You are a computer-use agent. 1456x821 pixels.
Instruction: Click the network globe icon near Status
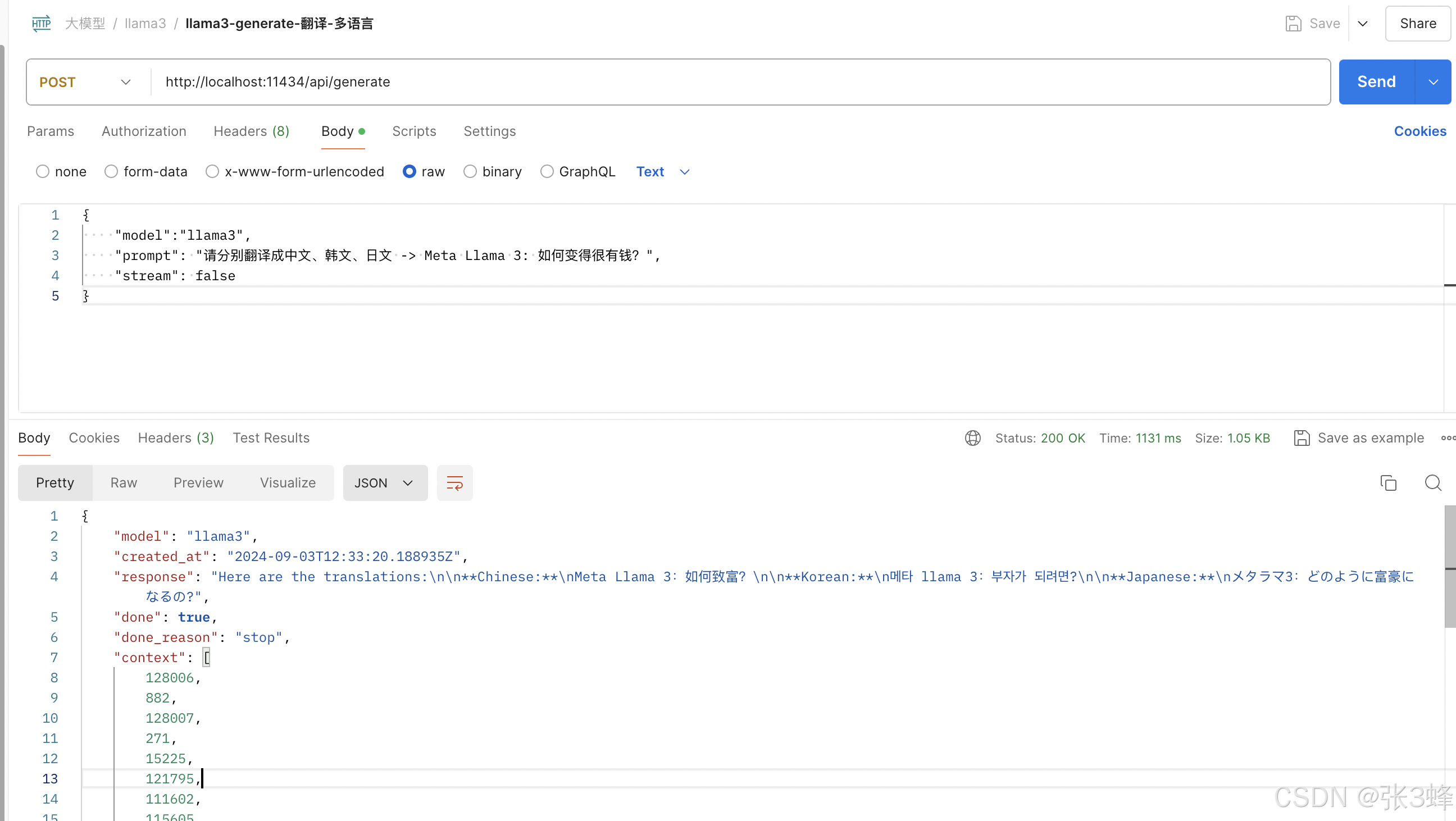coord(972,438)
